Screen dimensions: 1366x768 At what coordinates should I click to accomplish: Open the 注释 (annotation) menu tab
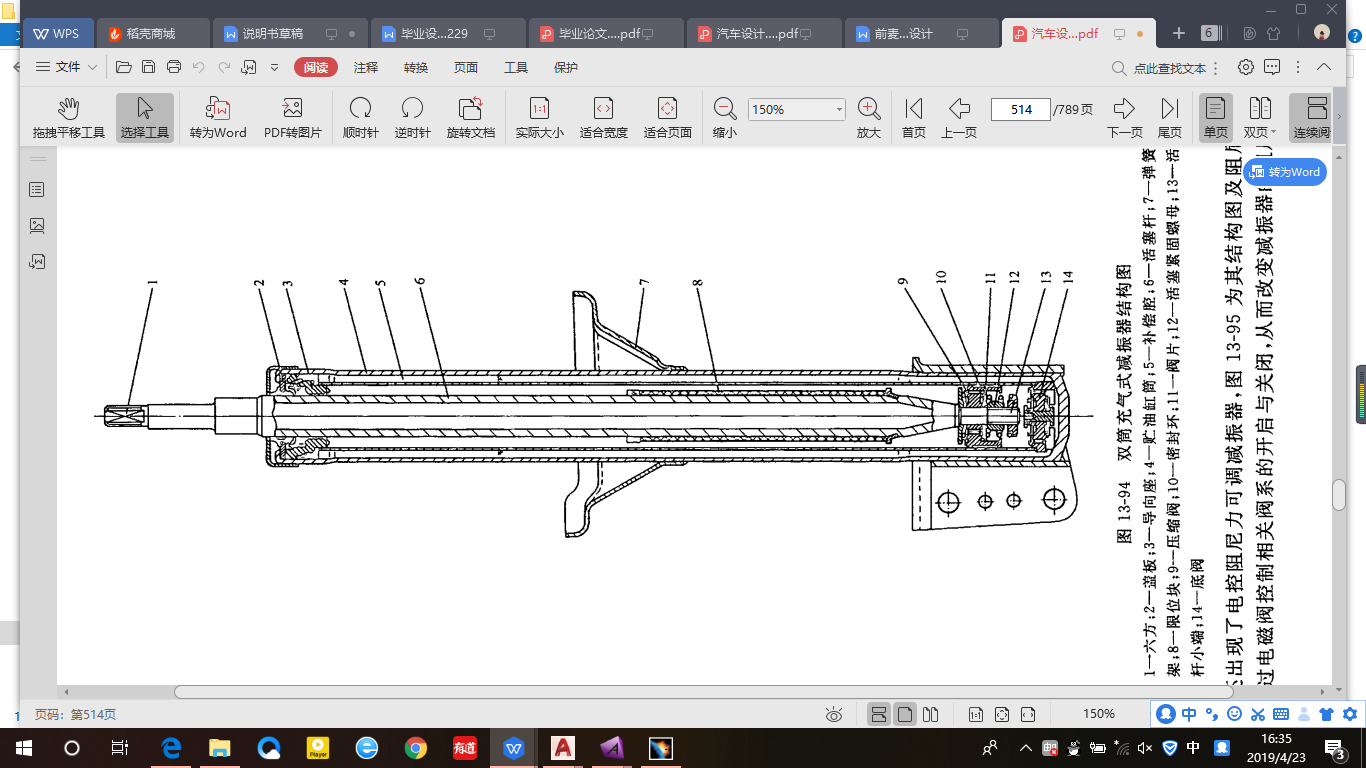(x=366, y=67)
